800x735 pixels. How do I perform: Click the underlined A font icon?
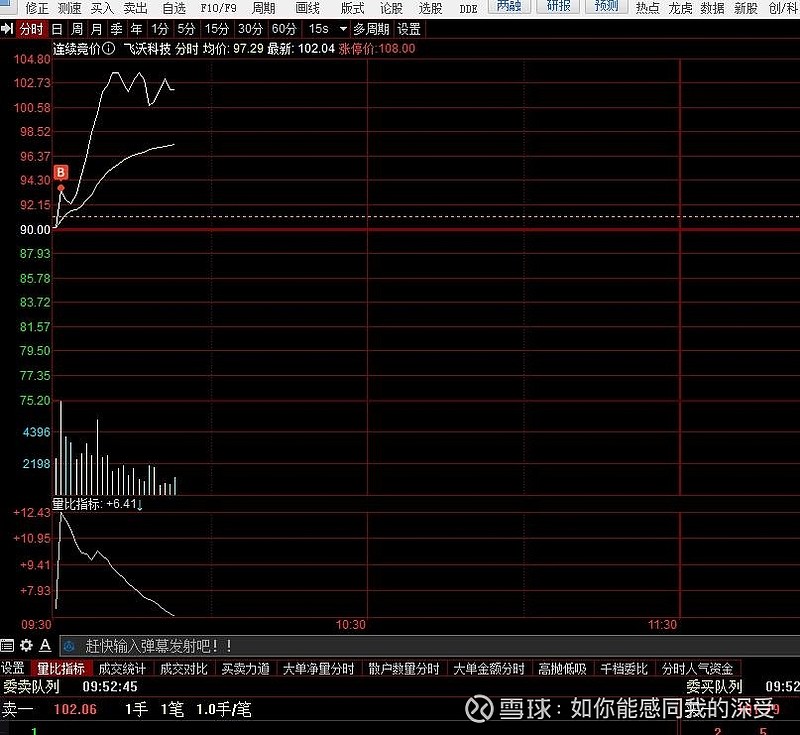tap(45, 646)
